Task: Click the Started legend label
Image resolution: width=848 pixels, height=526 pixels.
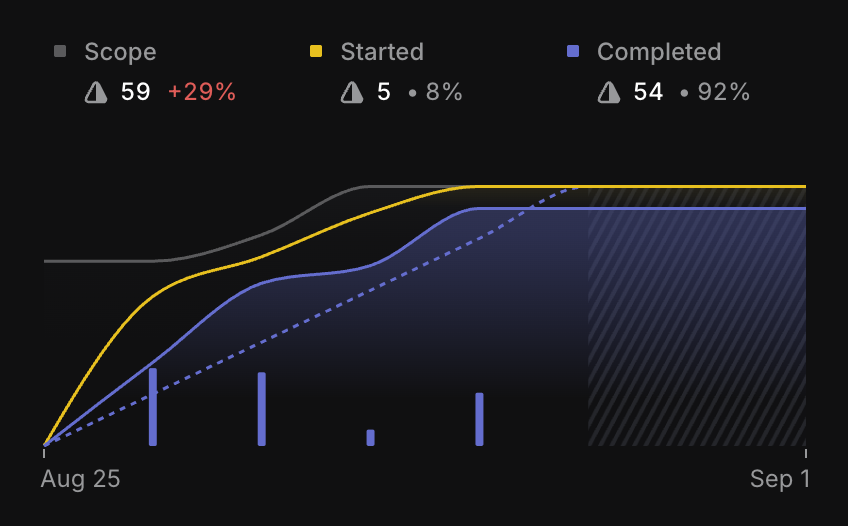Action: tap(382, 52)
